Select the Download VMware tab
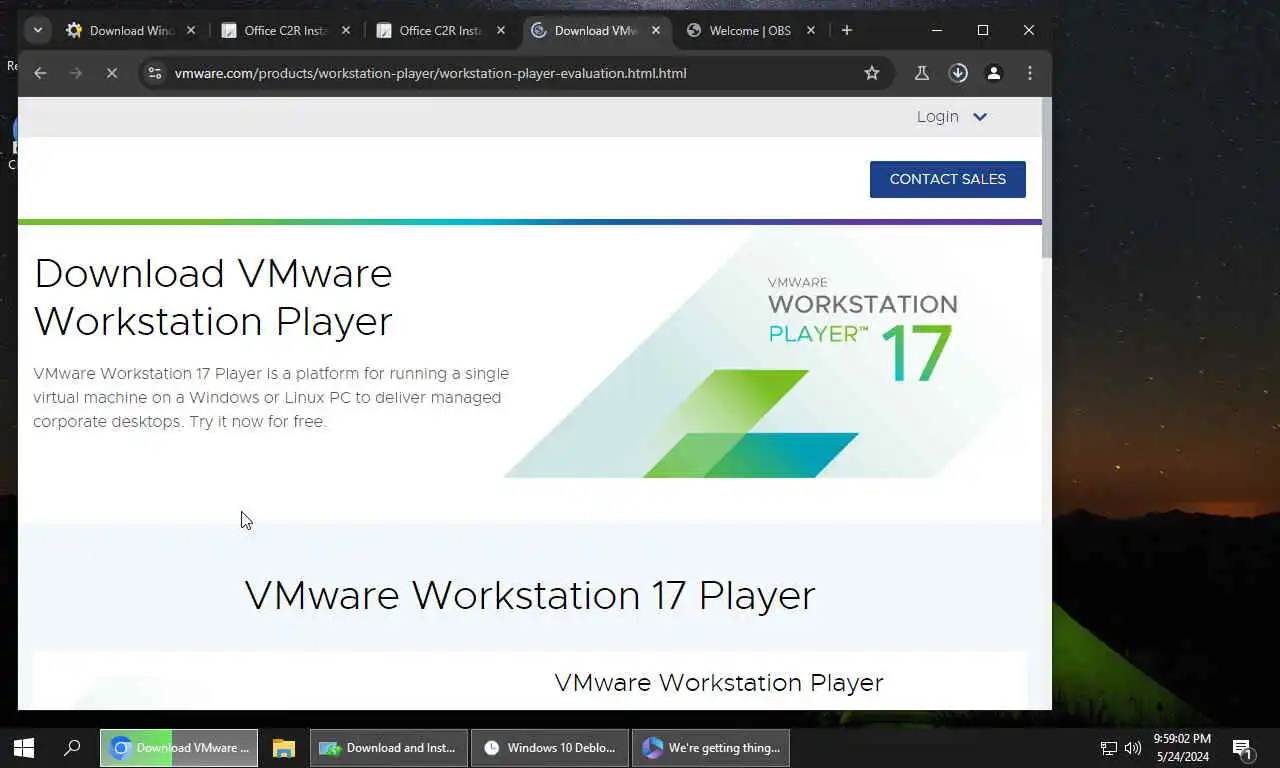 tap(595, 30)
